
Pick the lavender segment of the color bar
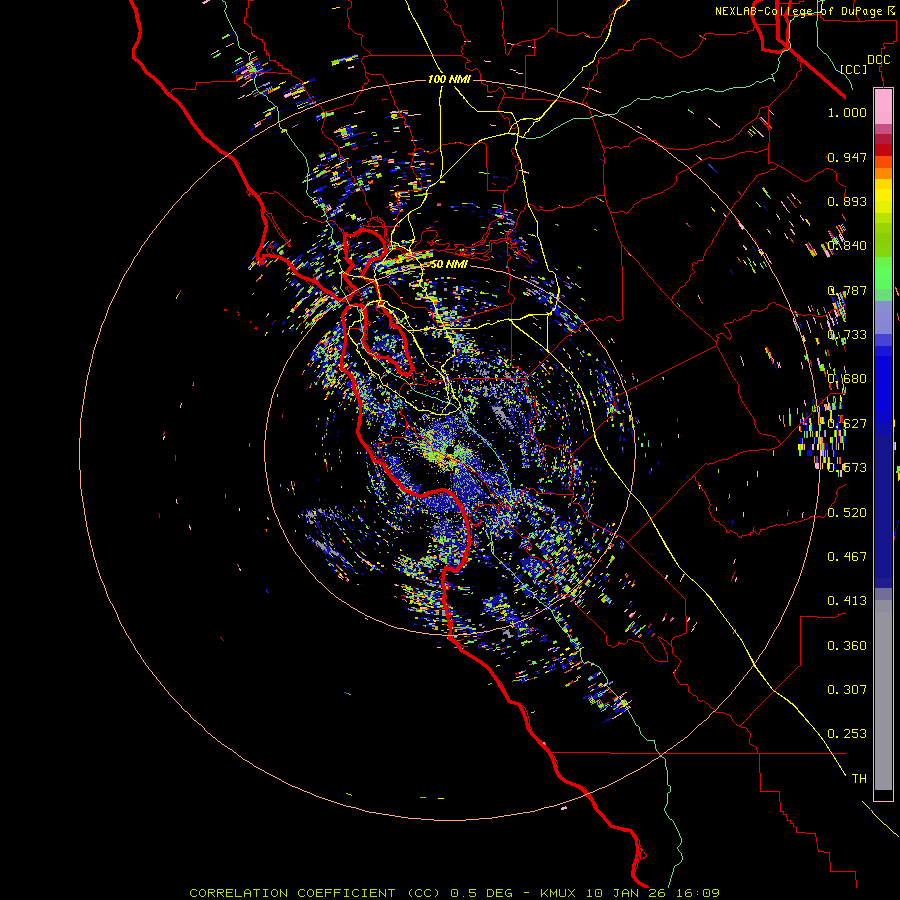coord(883,317)
